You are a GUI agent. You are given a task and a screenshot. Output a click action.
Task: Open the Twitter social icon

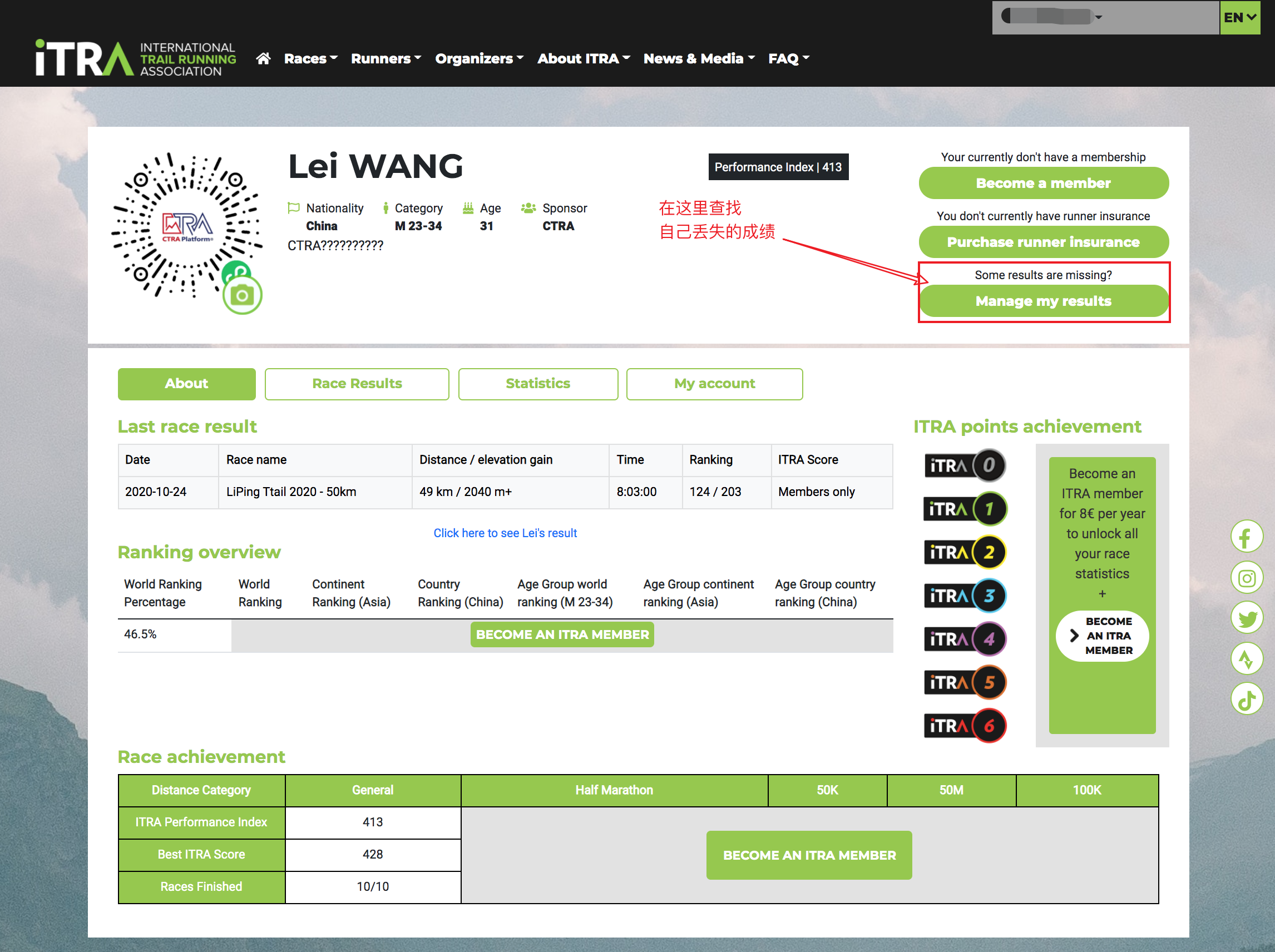(x=1246, y=618)
